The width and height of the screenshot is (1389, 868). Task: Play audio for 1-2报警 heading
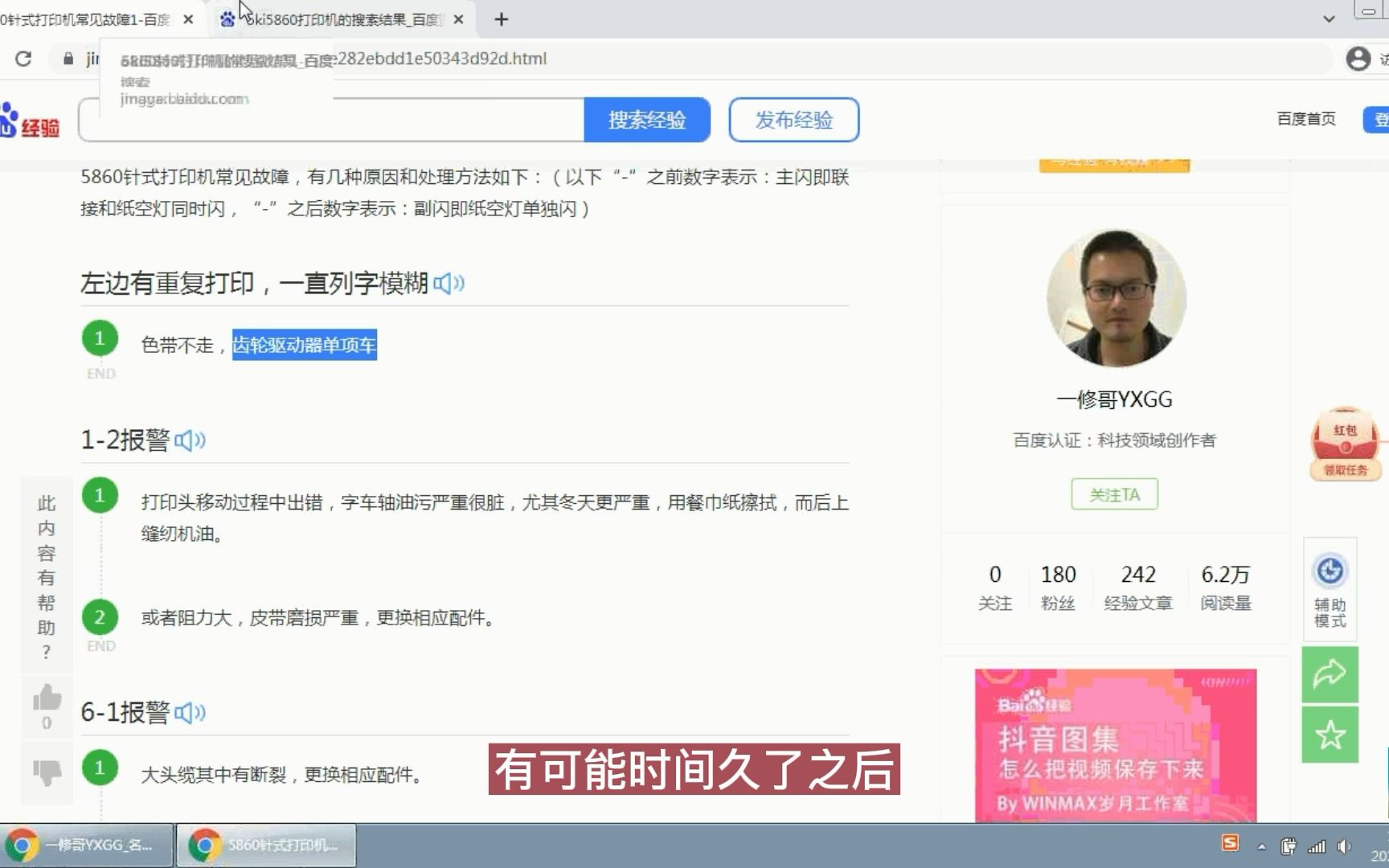191,440
